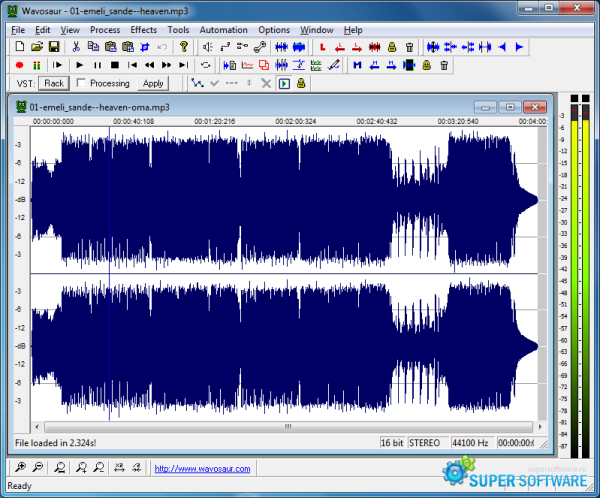Maximize the heaven-oma.mp3 document window

510,107
